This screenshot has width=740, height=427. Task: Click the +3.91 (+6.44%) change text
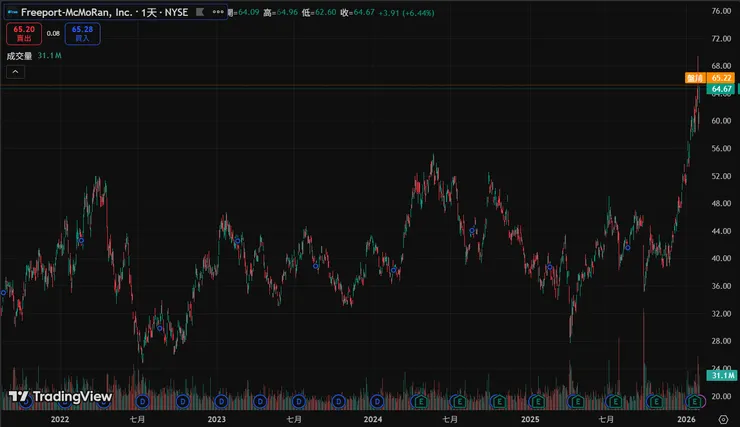tap(406, 13)
